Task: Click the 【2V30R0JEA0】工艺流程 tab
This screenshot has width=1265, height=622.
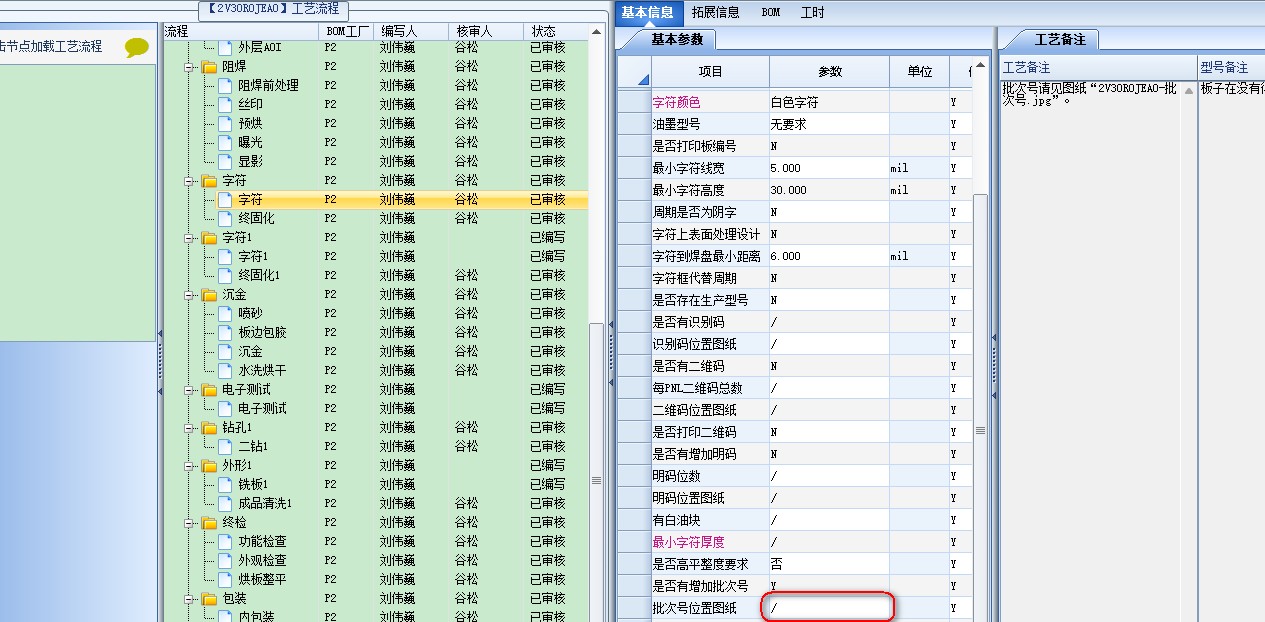Action: 273,9
